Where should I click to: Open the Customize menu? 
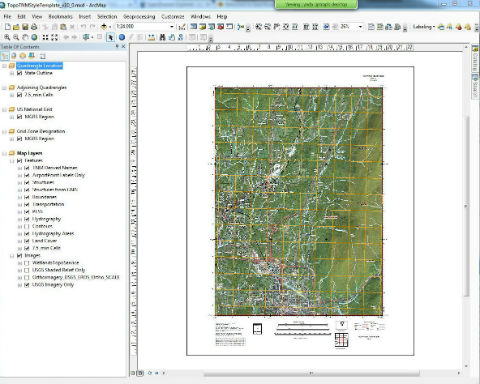click(173, 16)
